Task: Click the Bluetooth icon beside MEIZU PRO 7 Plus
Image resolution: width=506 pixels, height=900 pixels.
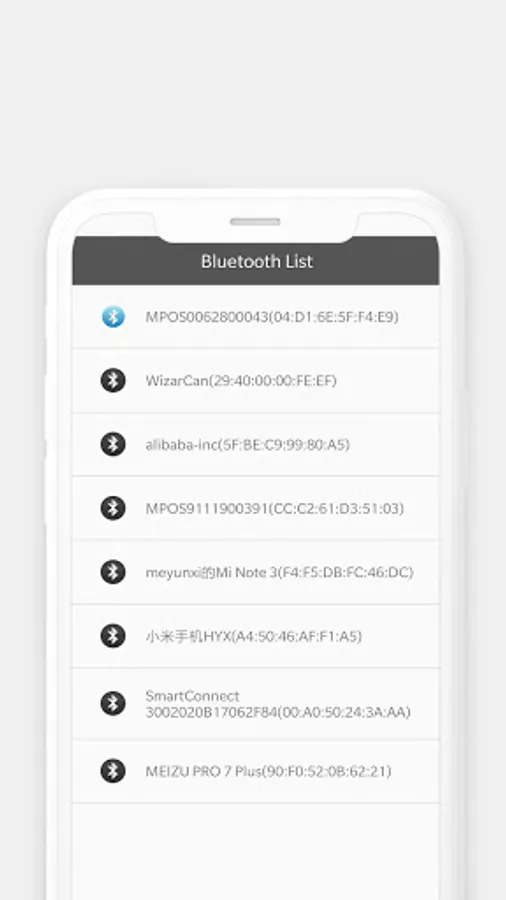Action: pos(113,771)
